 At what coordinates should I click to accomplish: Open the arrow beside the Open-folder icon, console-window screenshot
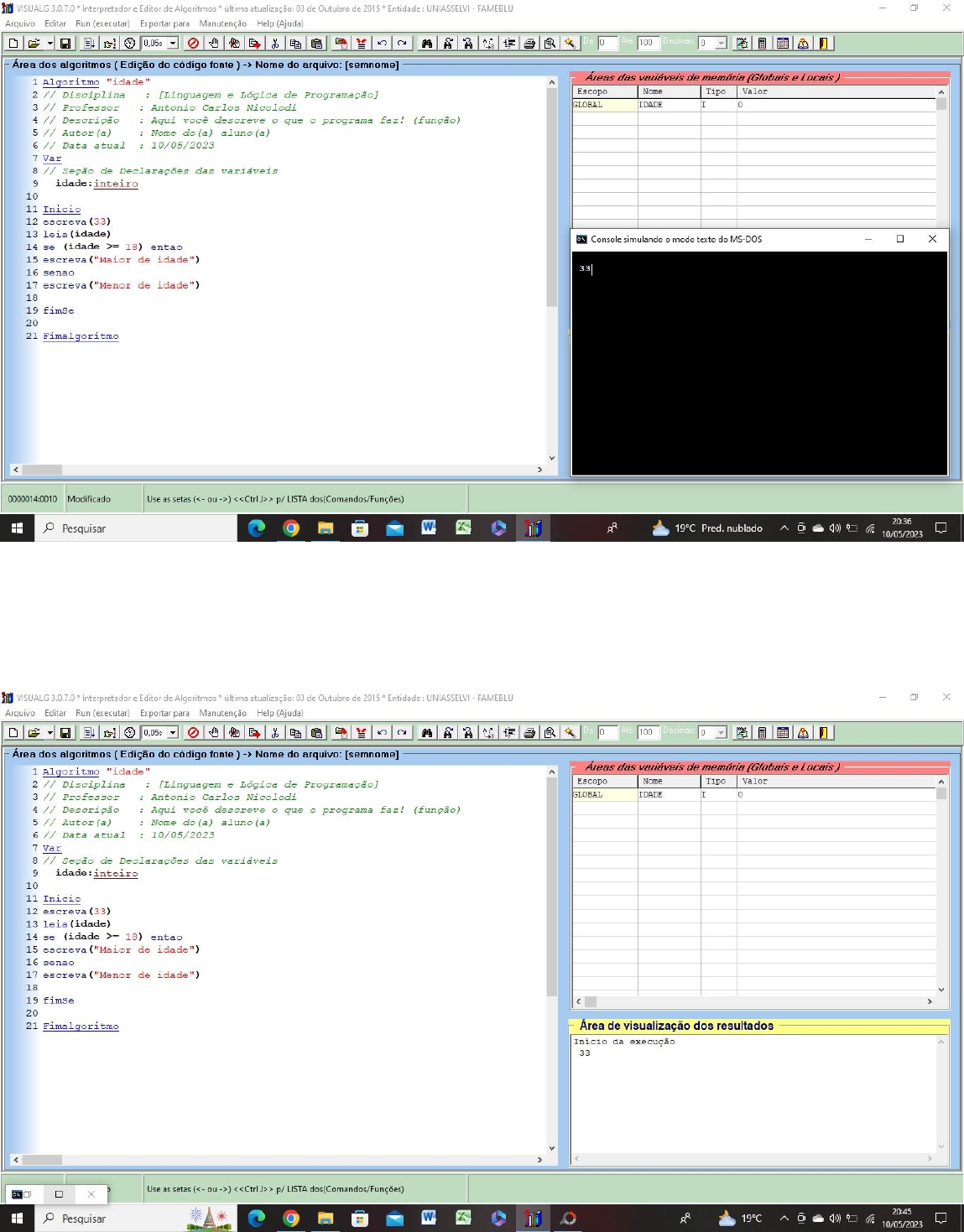[50, 43]
